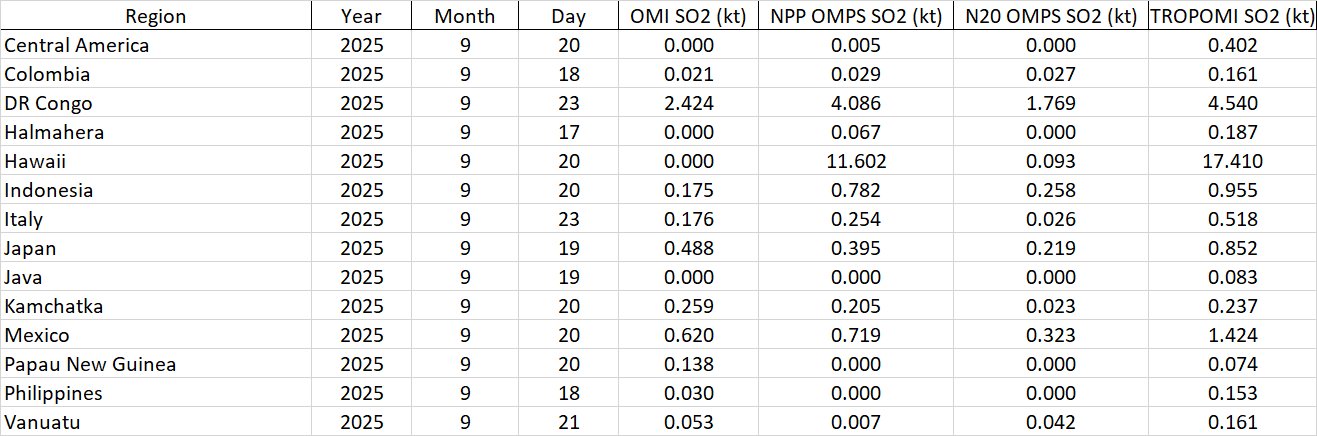Click the Region column header
This screenshot has width=1317, height=436.
pyautogui.click(x=155, y=16)
